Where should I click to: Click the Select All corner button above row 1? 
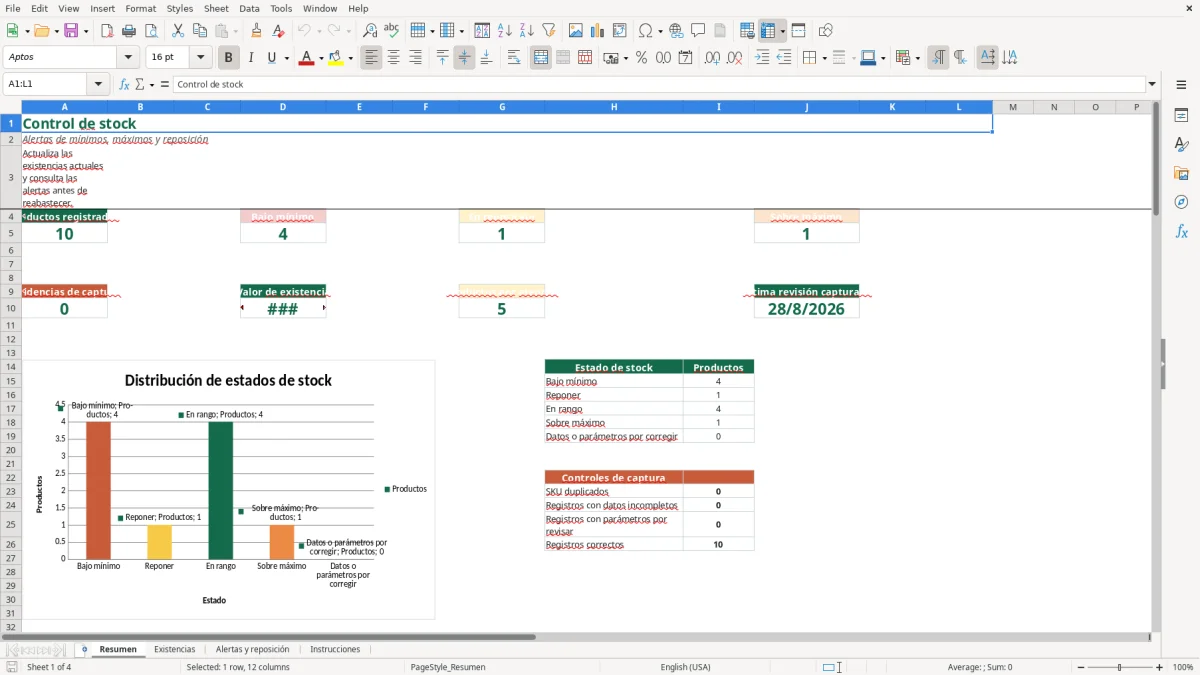pos(11,107)
